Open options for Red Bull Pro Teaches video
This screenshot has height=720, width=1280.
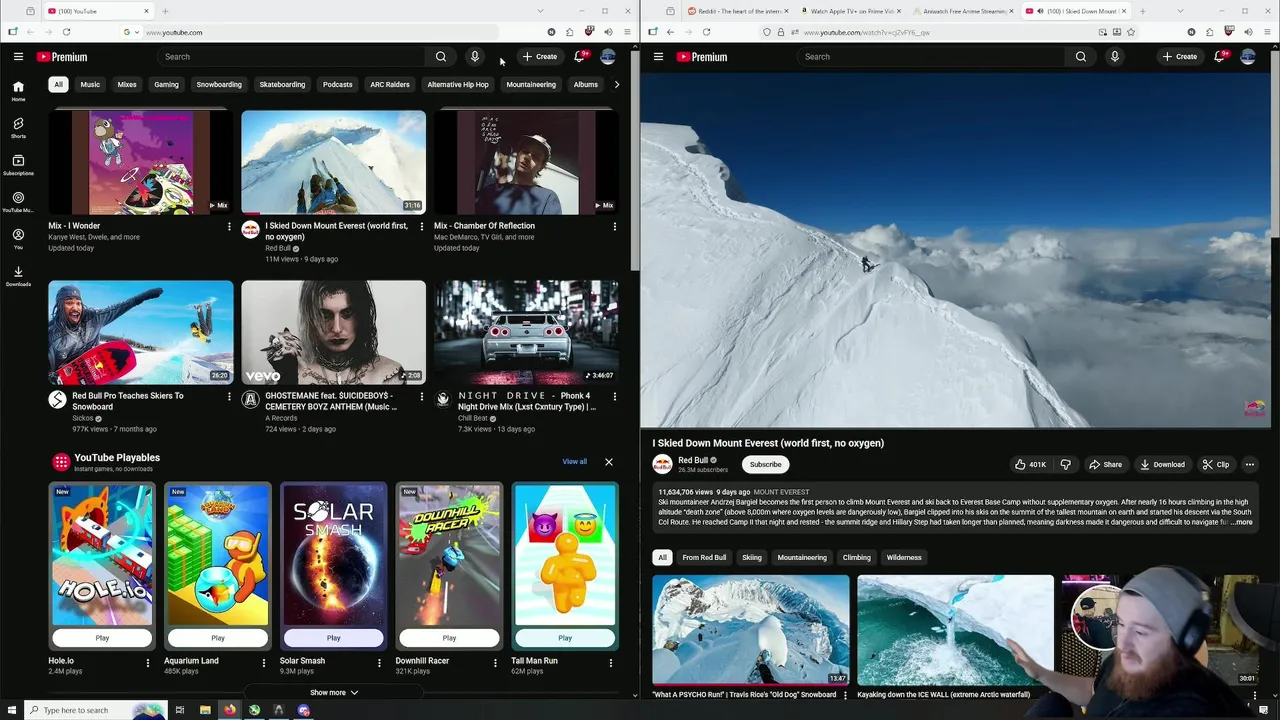click(x=229, y=397)
